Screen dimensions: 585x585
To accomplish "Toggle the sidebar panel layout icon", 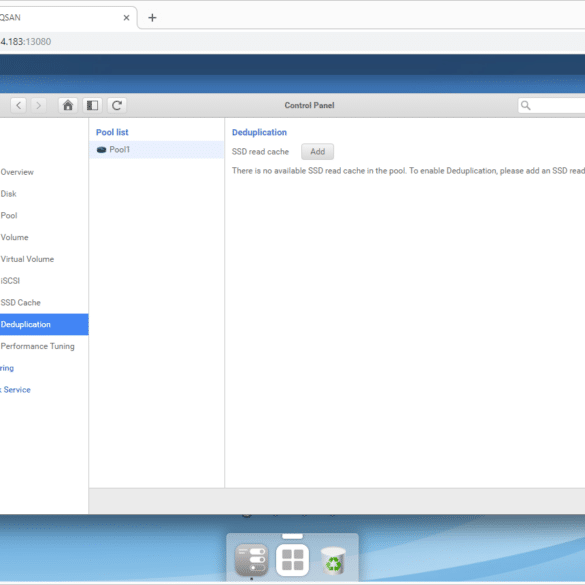I will (92, 106).
